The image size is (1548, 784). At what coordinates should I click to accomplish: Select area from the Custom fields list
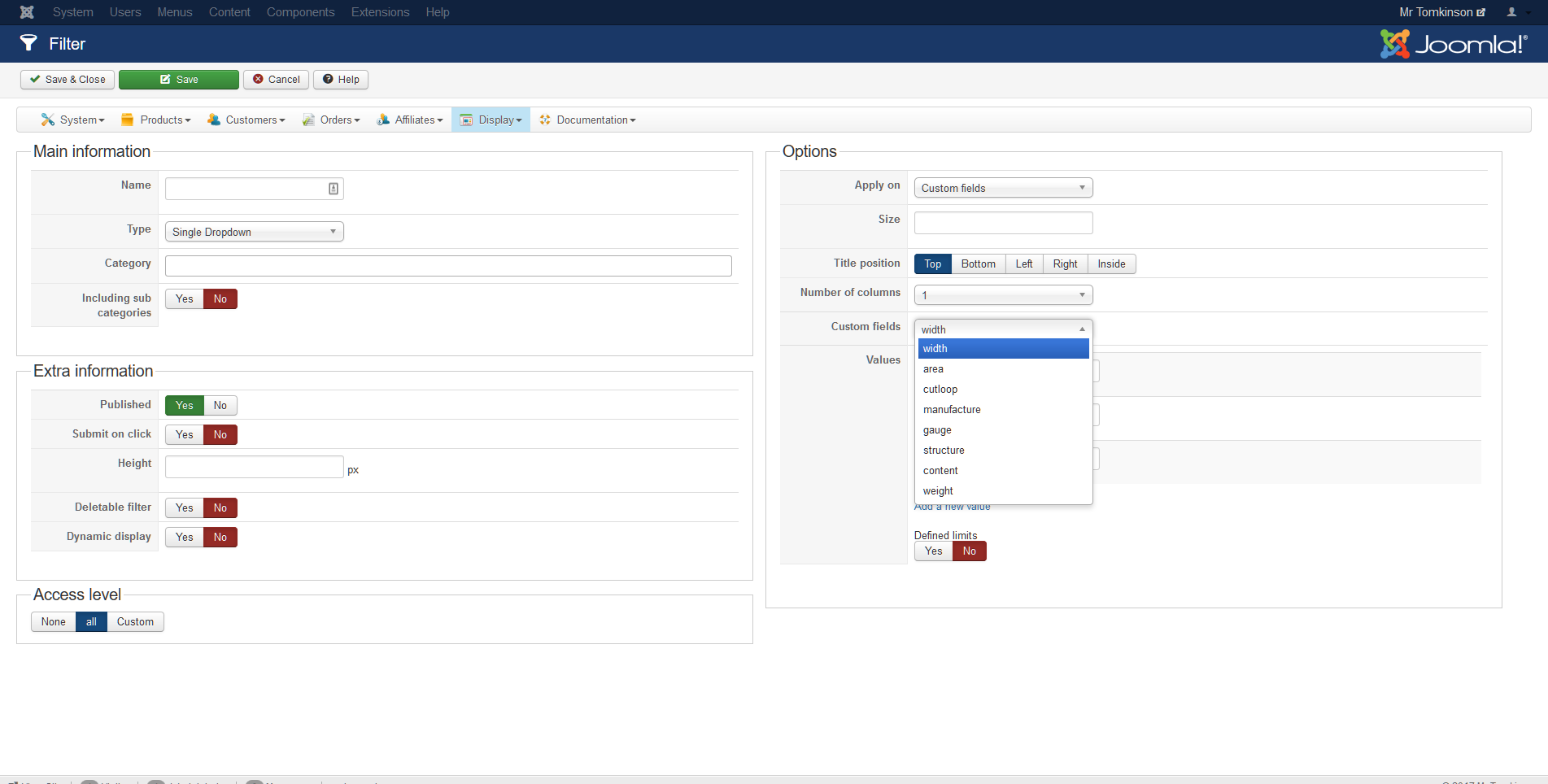pos(1004,369)
